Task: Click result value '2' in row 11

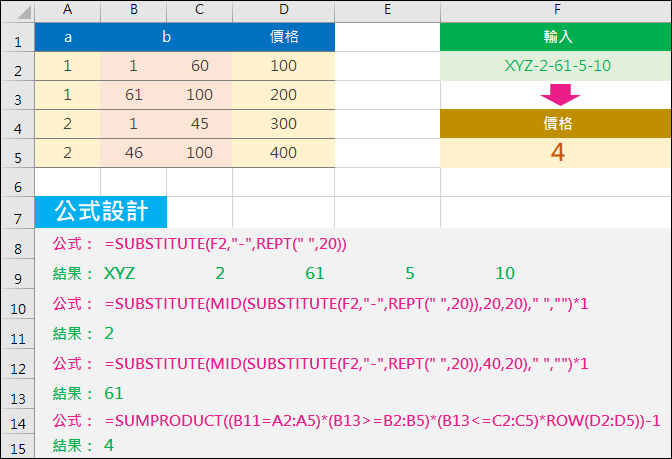Action: pos(109,333)
